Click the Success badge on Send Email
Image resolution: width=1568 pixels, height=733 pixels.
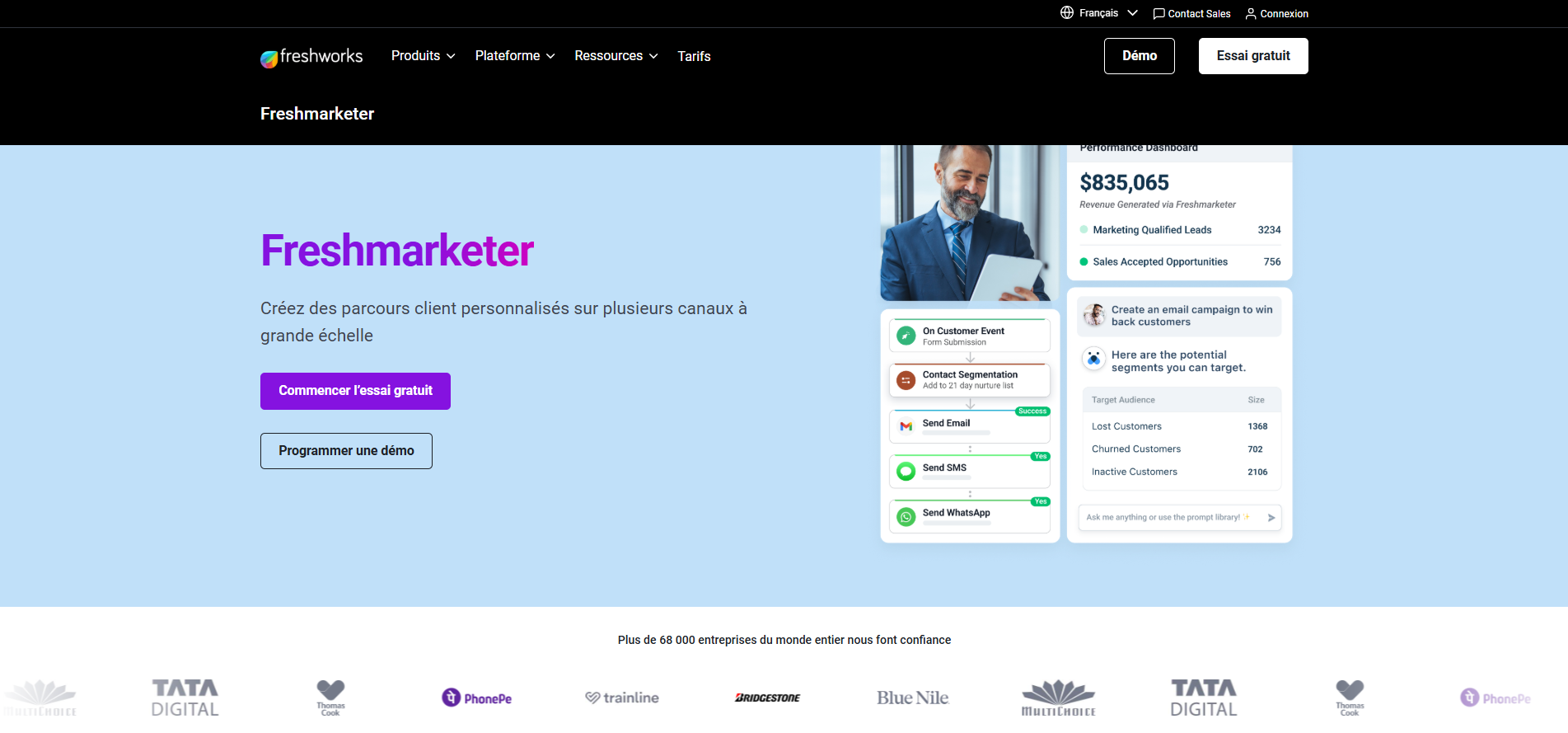(x=1032, y=411)
